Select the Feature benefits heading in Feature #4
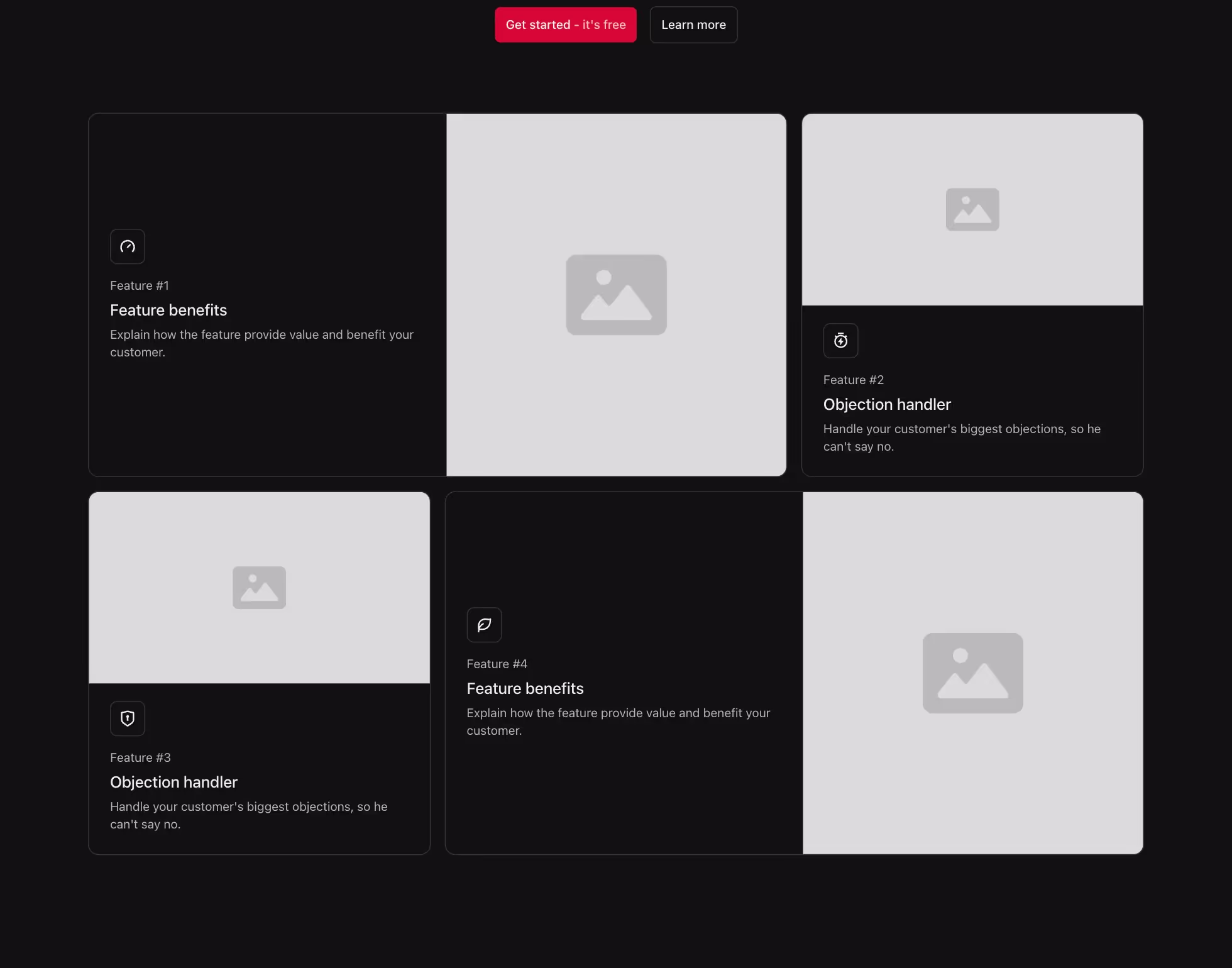Screen dimensions: 1232x968 (525, 688)
